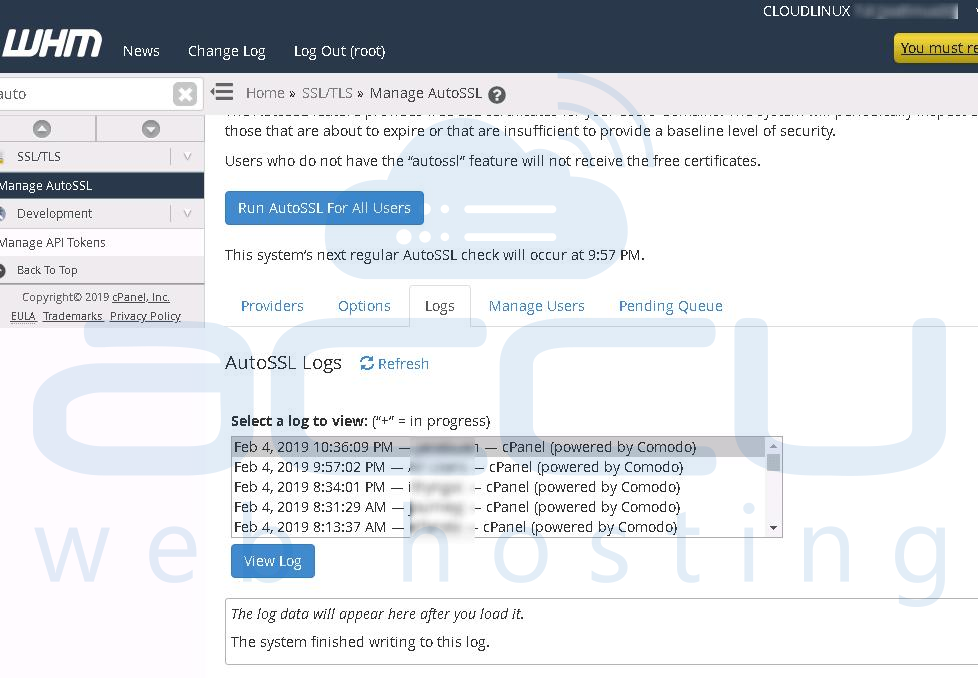Go to Home in breadcrumb
978x678 pixels.
pos(265,93)
